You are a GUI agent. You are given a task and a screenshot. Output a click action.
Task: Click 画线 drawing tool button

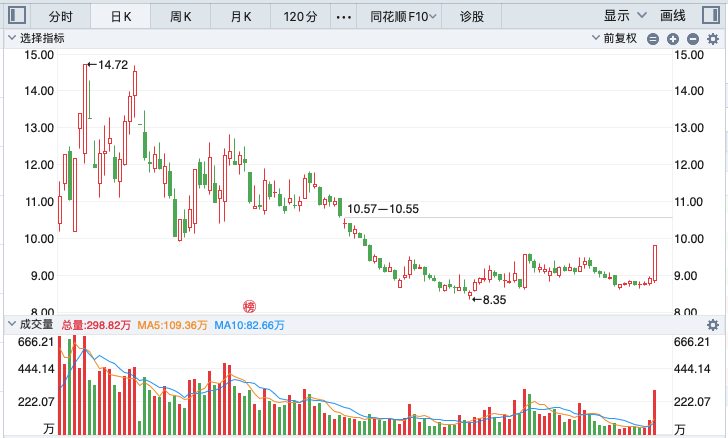point(673,16)
